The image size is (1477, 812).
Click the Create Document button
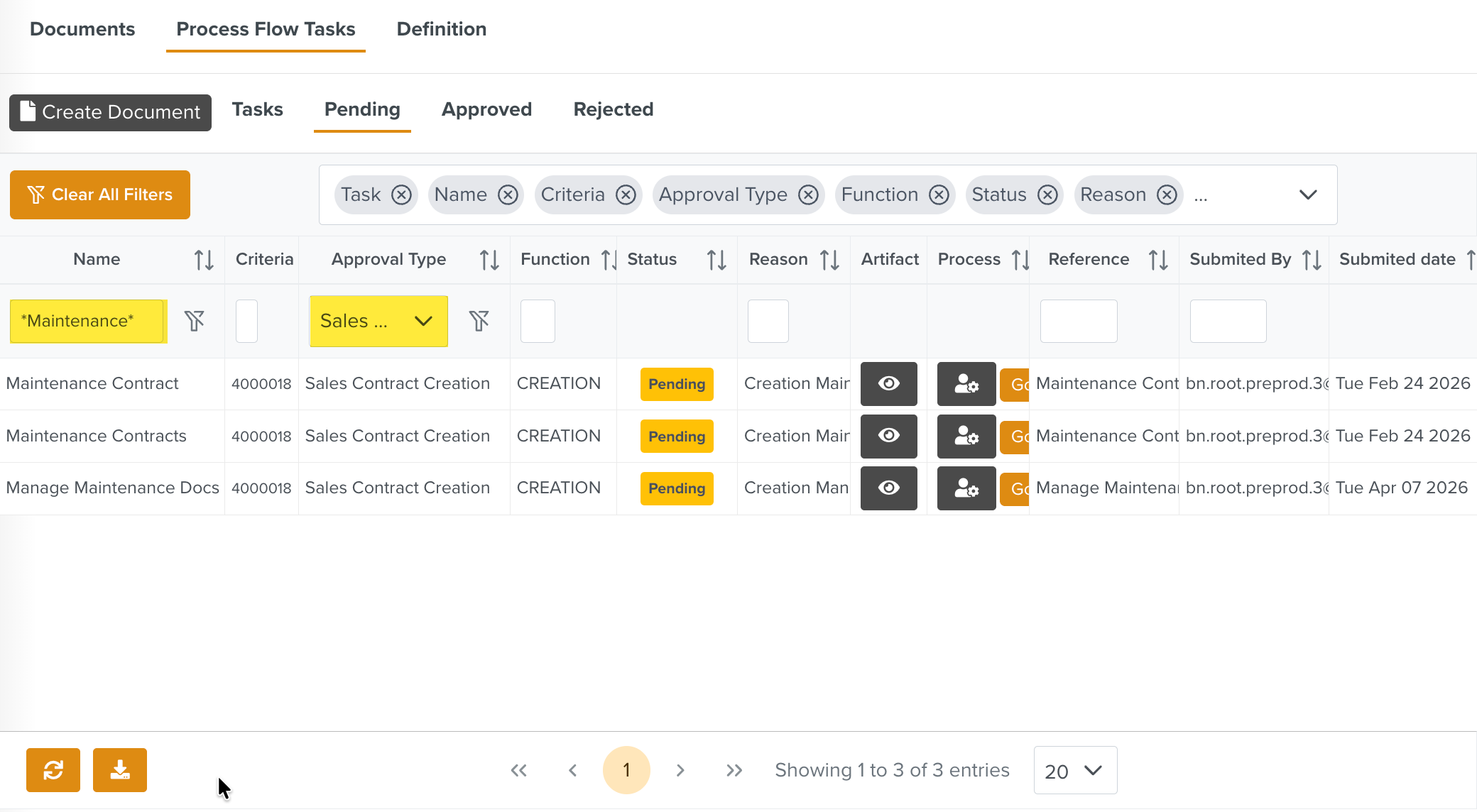point(110,112)
